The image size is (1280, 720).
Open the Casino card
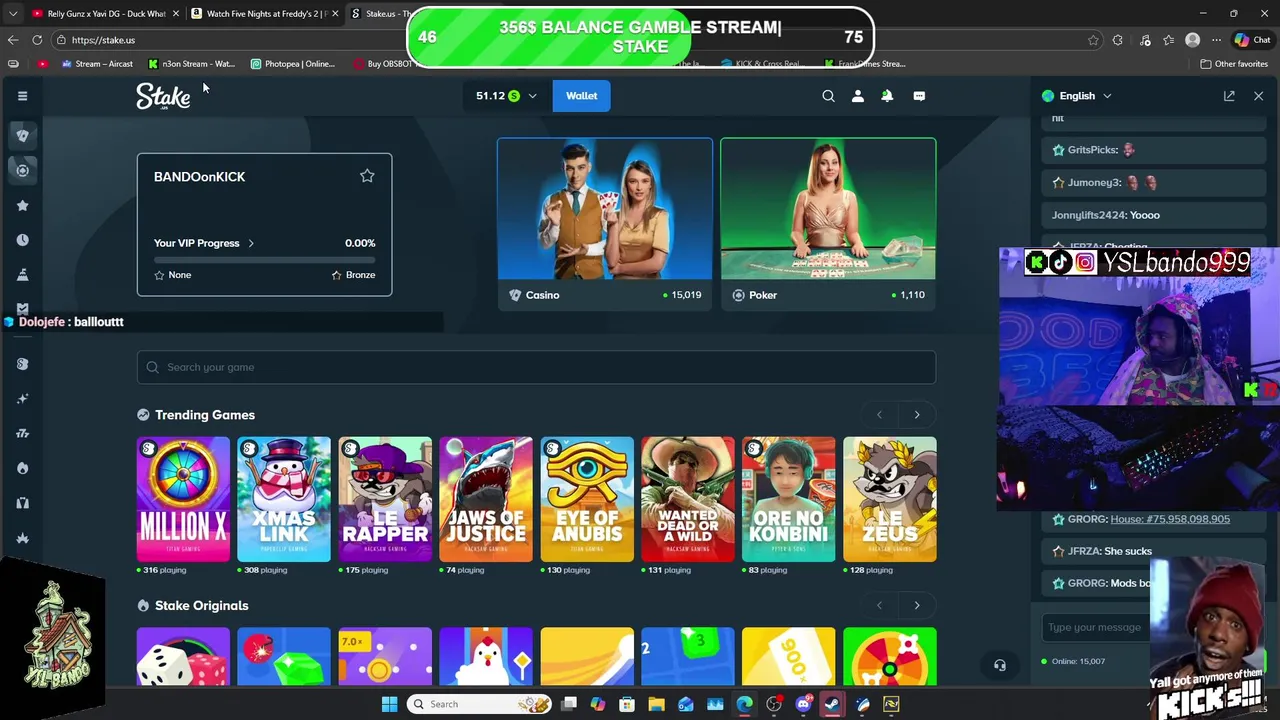coord(605,224)
